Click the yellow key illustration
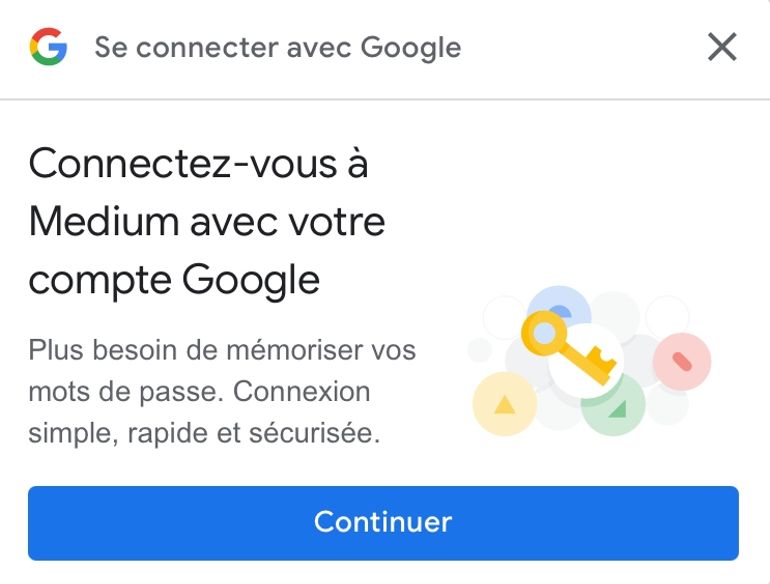 pos(567,348)
